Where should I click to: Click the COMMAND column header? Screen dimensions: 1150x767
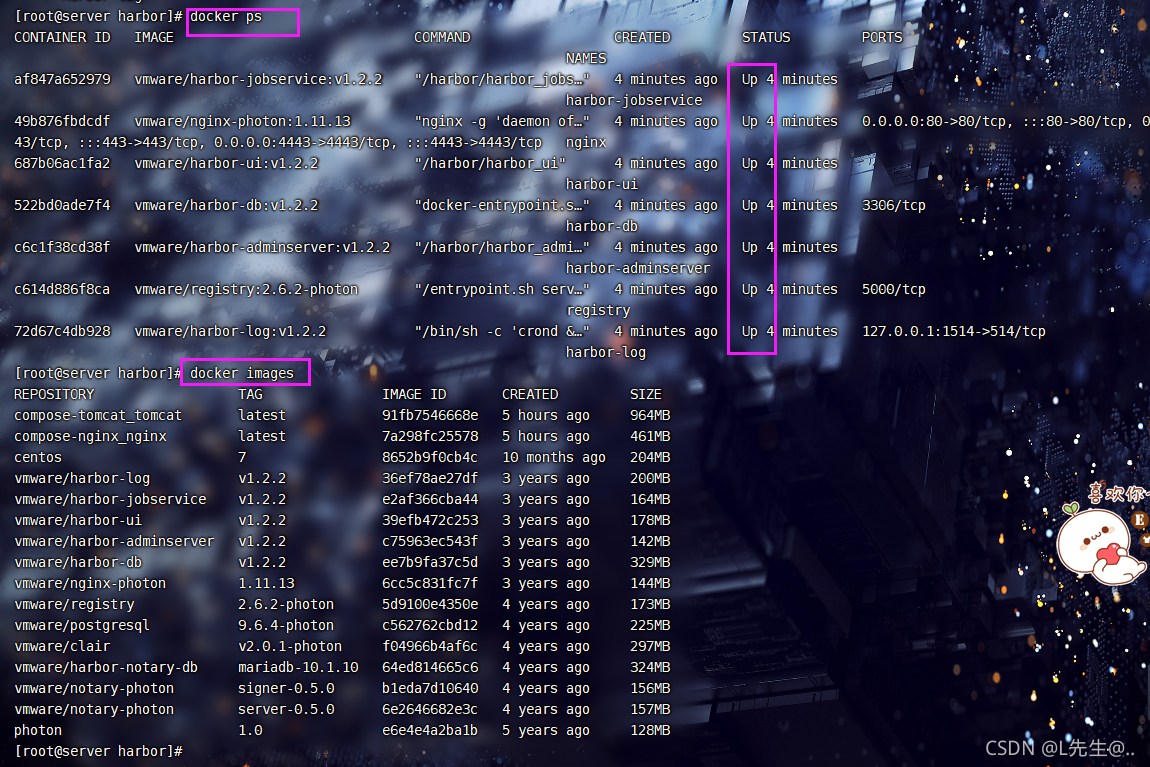click(x=442, y=37)
